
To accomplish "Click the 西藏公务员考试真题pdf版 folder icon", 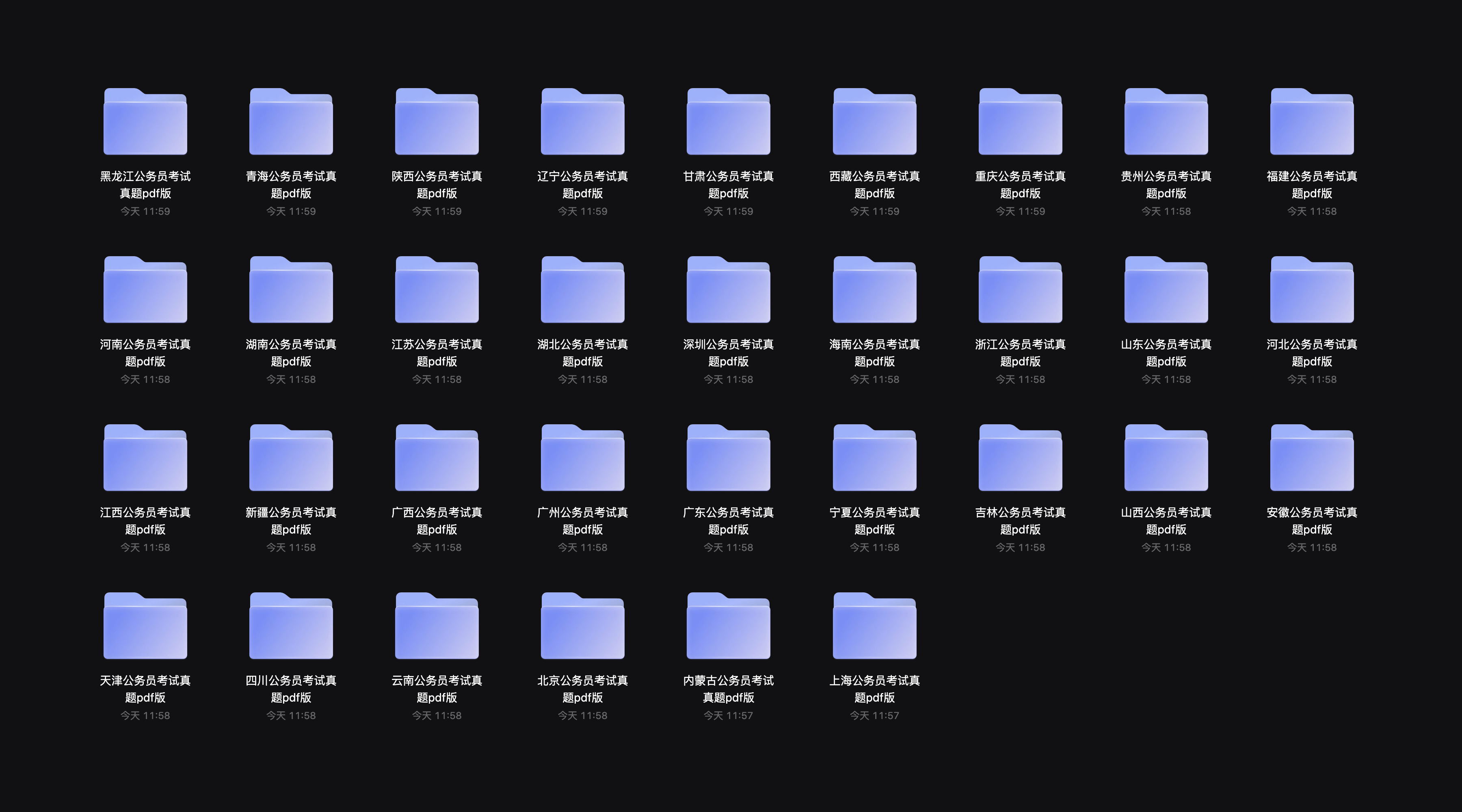I will click(875, 121).
